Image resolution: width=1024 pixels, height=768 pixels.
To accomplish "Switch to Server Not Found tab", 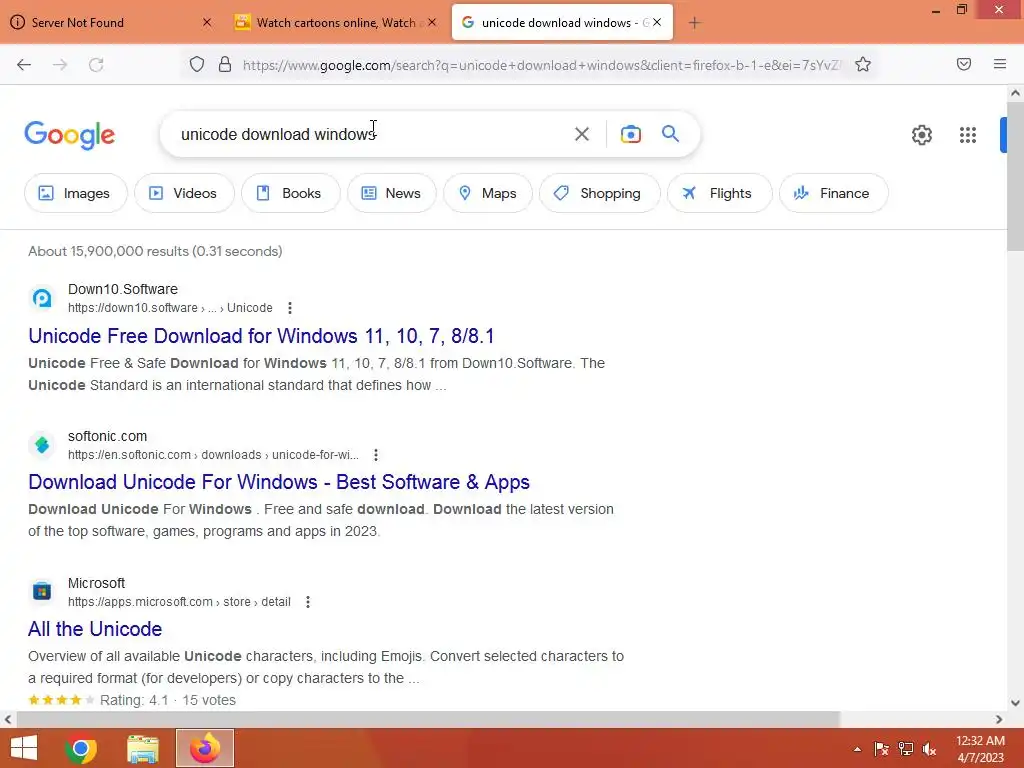I will (111, 23).
